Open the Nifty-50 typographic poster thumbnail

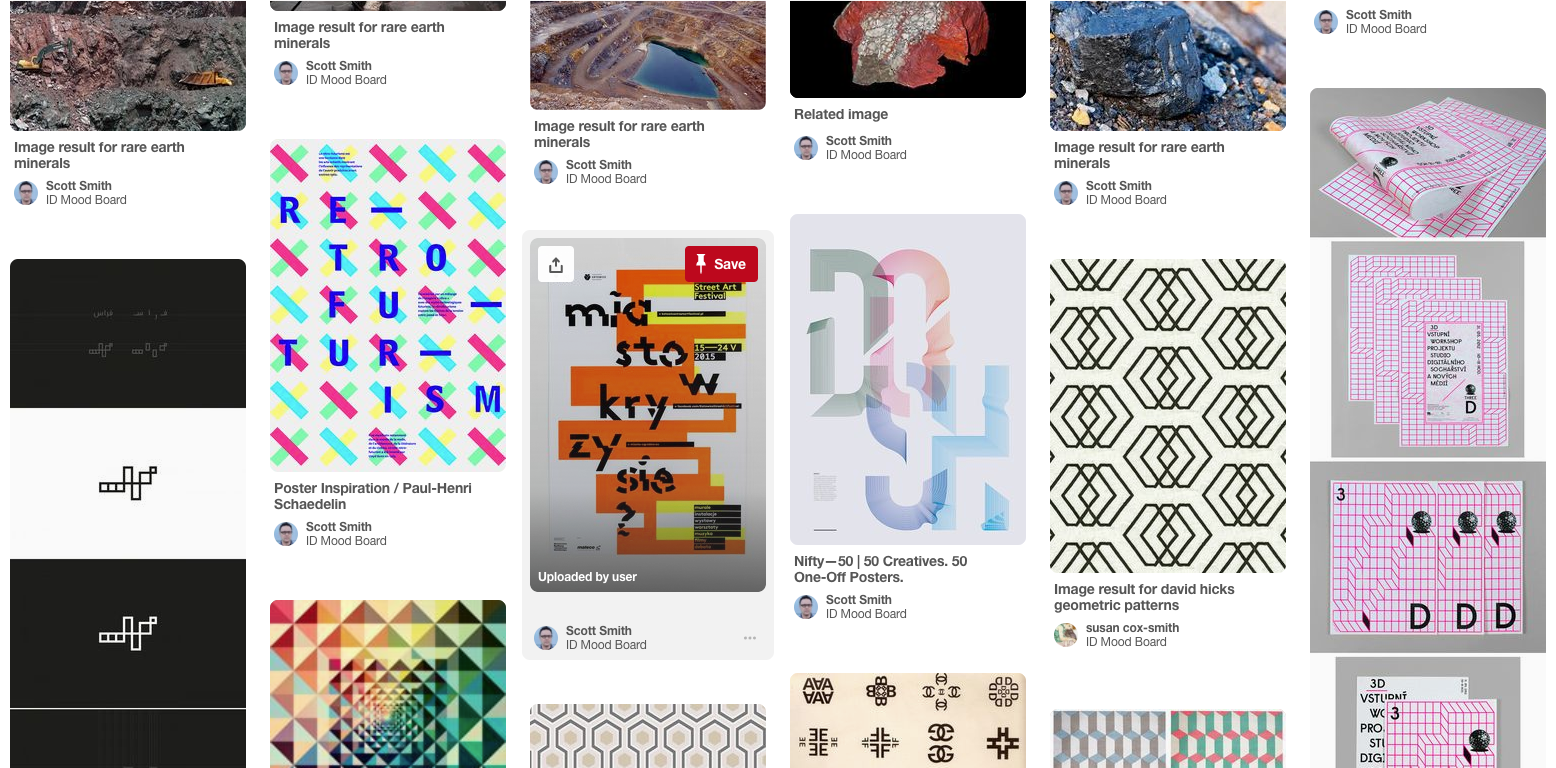(908, 380)
